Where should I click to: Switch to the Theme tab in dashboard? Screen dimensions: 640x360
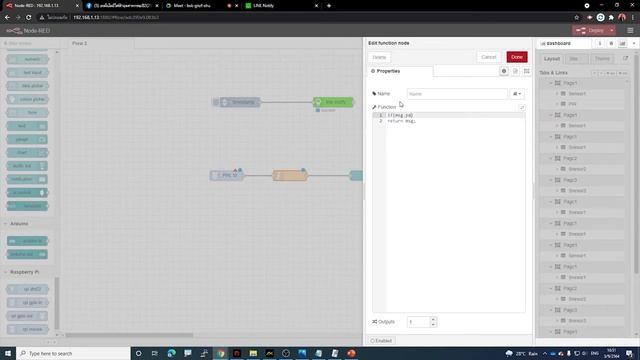tap(602, 59)
